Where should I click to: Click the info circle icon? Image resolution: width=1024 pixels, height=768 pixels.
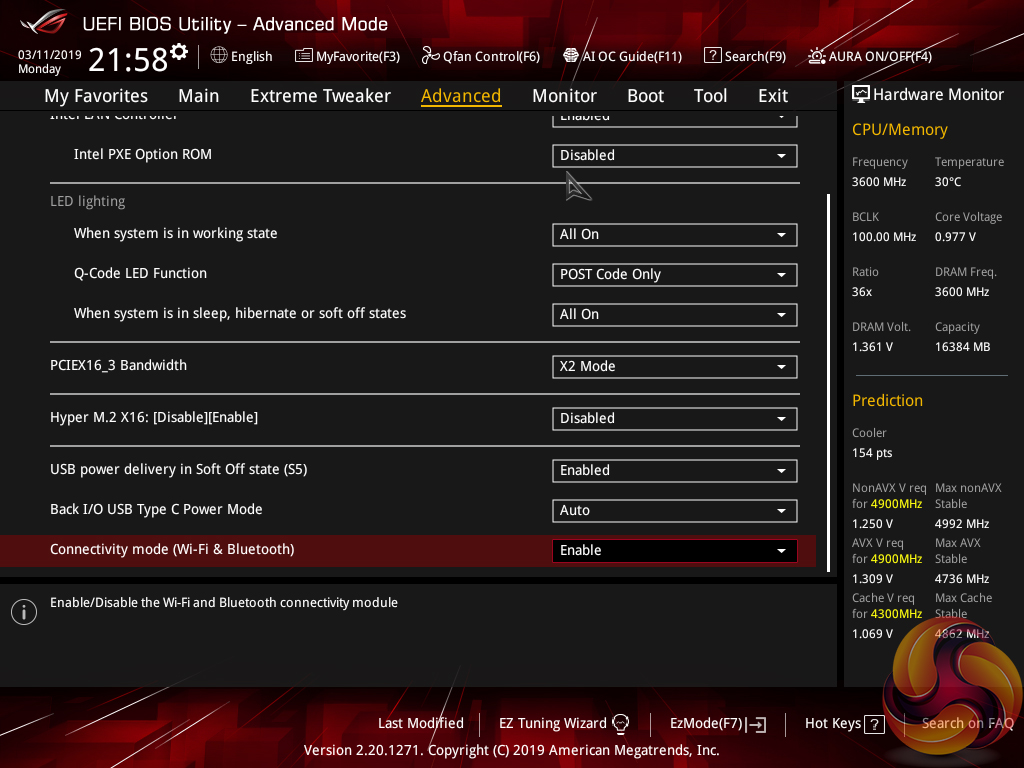24,612
